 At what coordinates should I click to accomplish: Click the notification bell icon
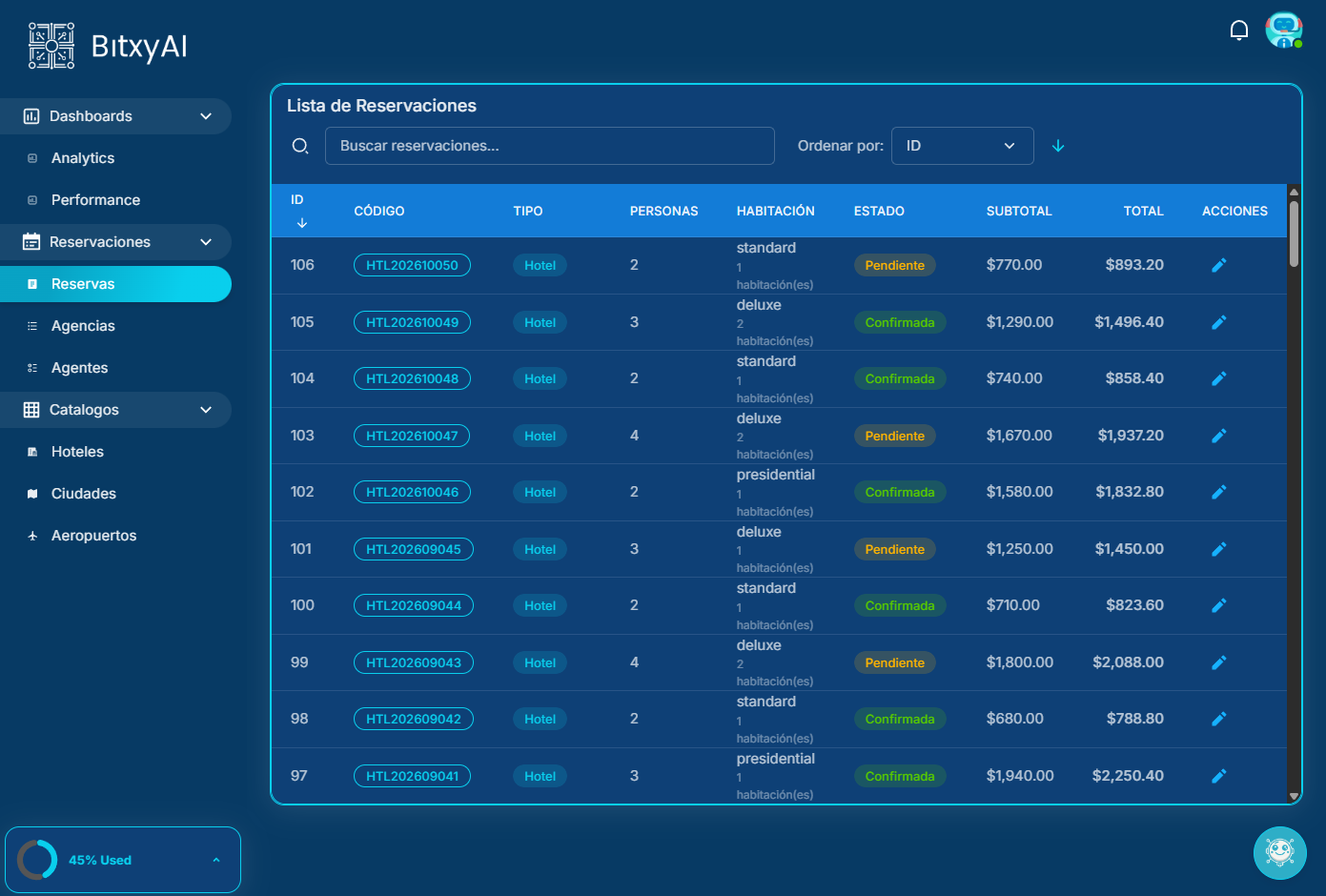tap(1238, 31)
